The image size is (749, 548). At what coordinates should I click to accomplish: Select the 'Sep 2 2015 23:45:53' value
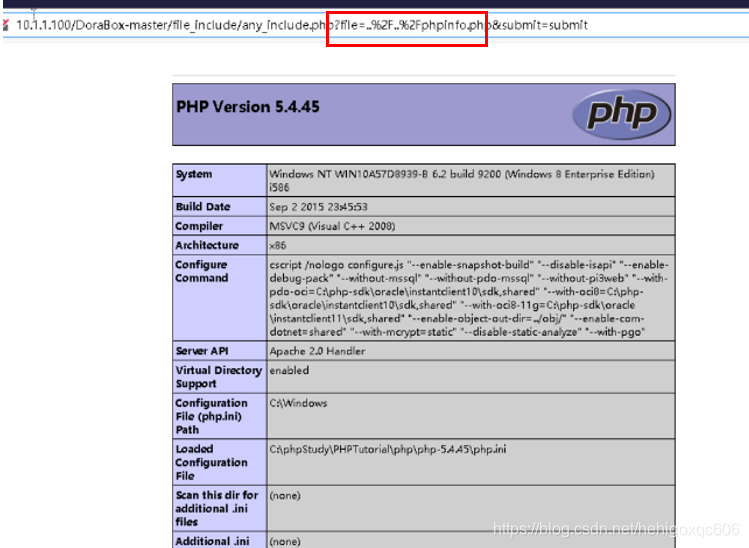(318, 207)
